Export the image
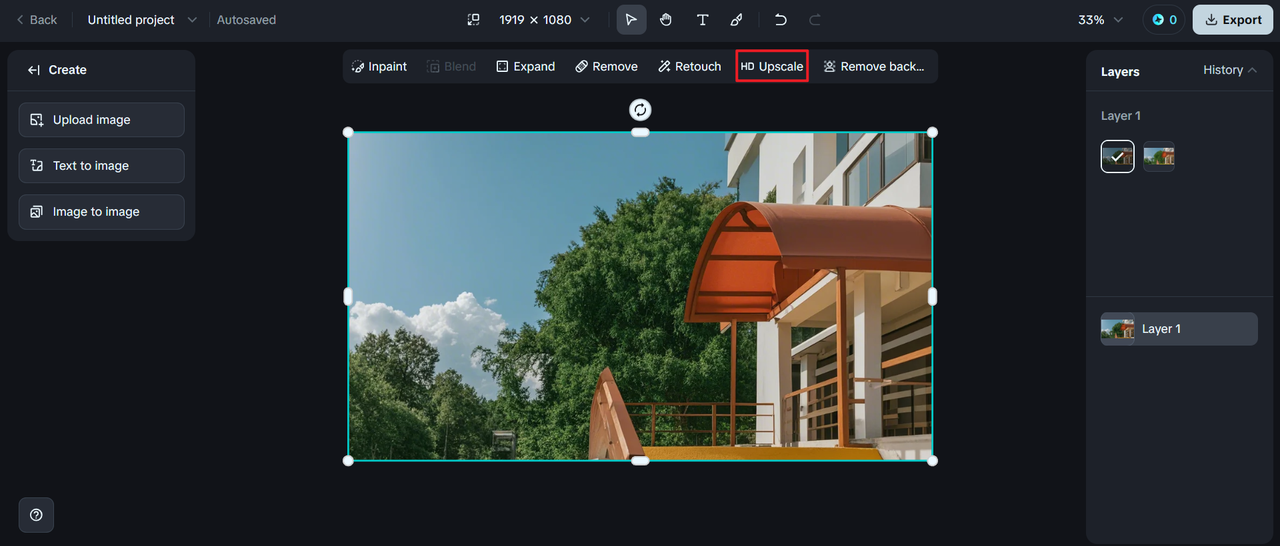Viewport: 1280px width, 546px height. [x=1233, y=20]
